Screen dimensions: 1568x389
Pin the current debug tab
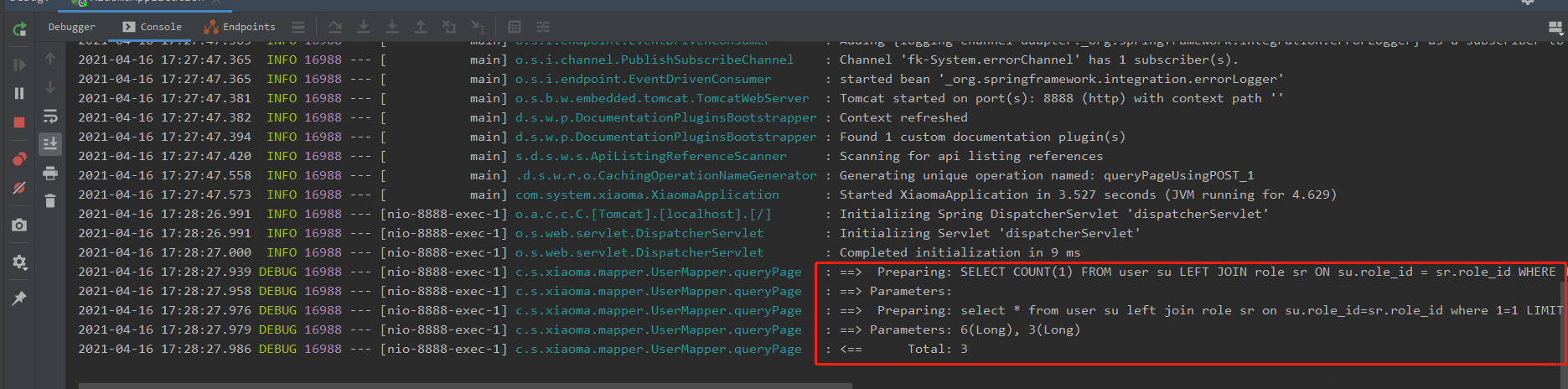pyautogui.click(x=19, y=298)
